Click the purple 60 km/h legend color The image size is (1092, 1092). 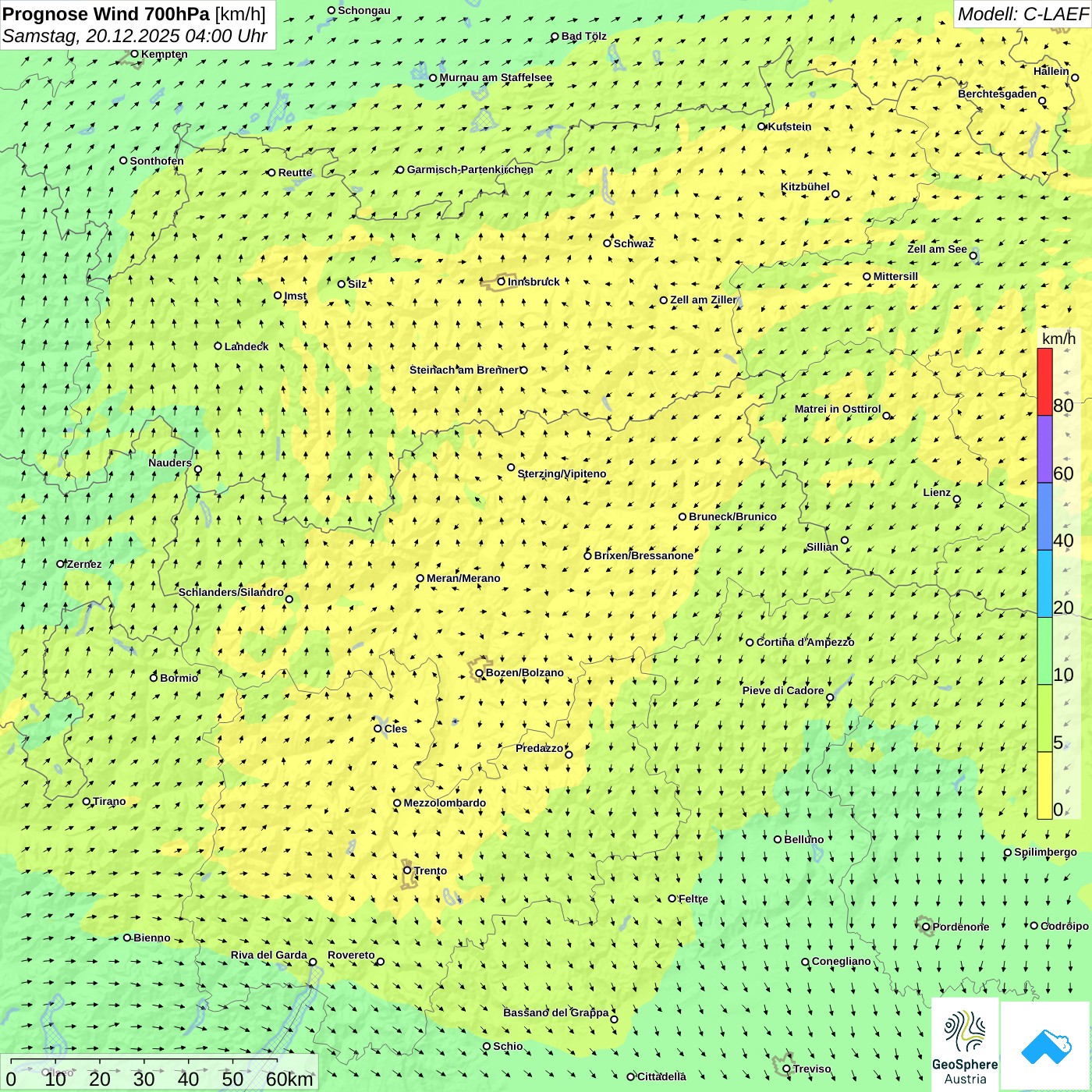click(x=1044, y=449)
